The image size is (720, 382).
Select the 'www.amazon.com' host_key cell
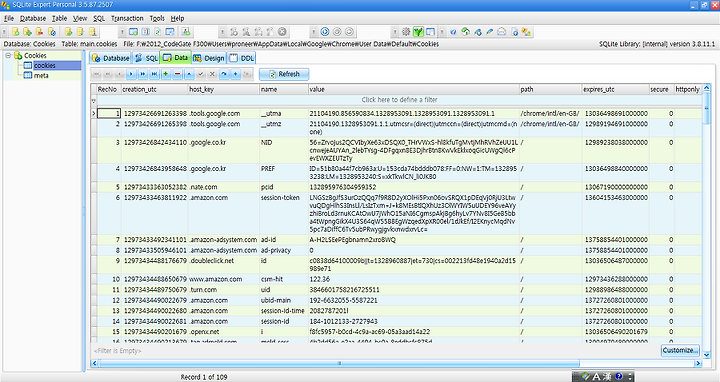click(x=223, y=279)
